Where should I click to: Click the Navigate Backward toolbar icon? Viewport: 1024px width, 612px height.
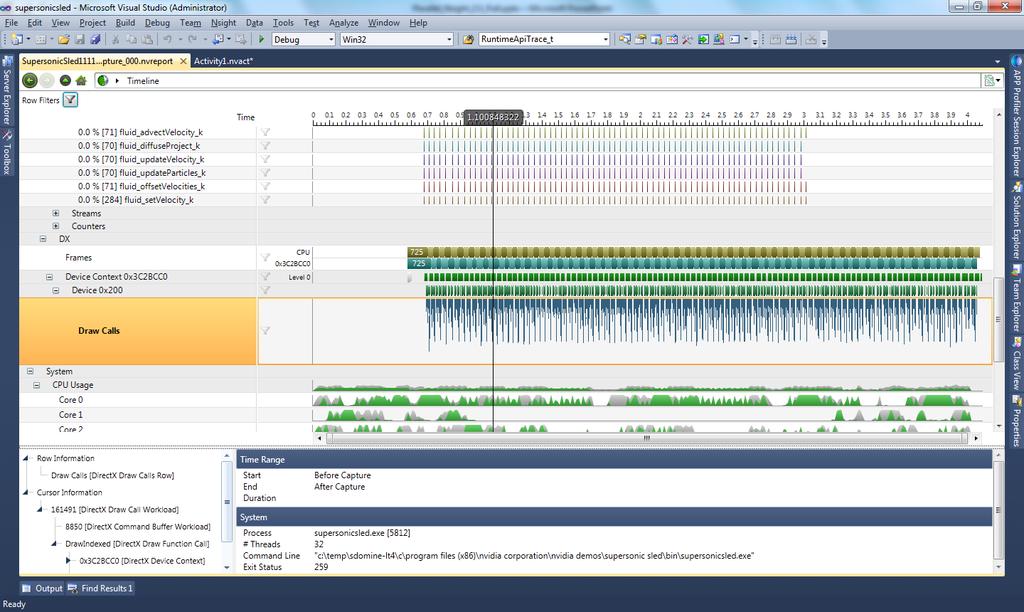[x=217, y=39]
